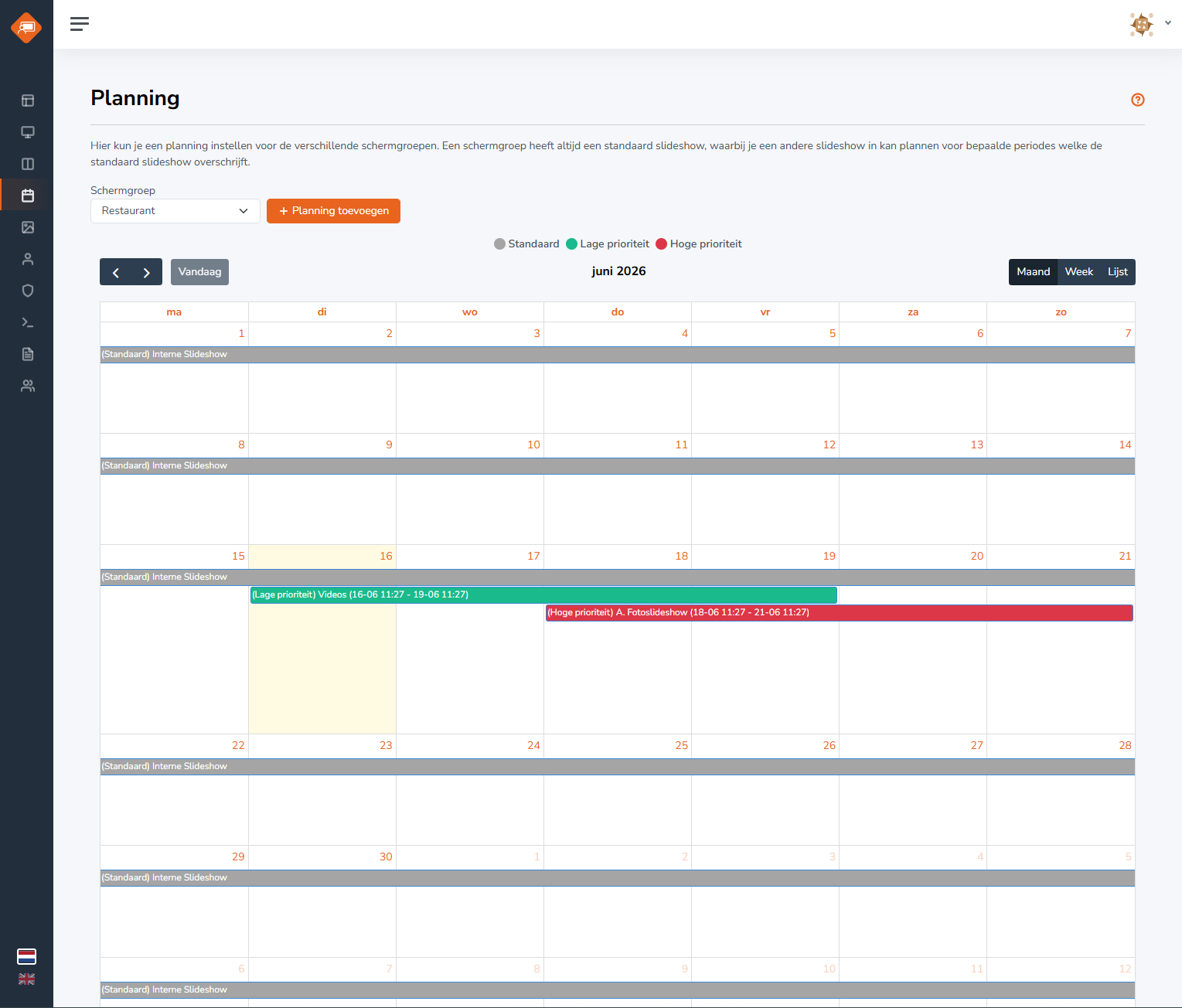Image resolution: width=1182 pixels, height=1008 pixels.
Task: Select day number 16 in calendar
Action: 386,557
